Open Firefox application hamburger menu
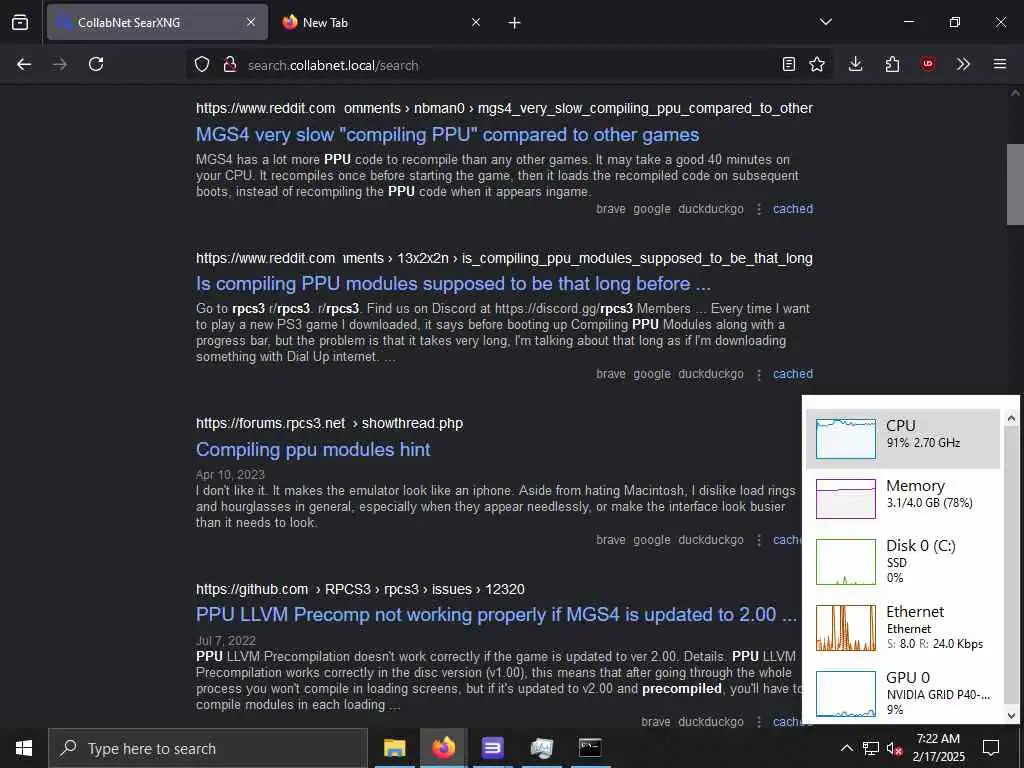The width and height of the screenshot is (1024, 768). [x=1000, y=64]
